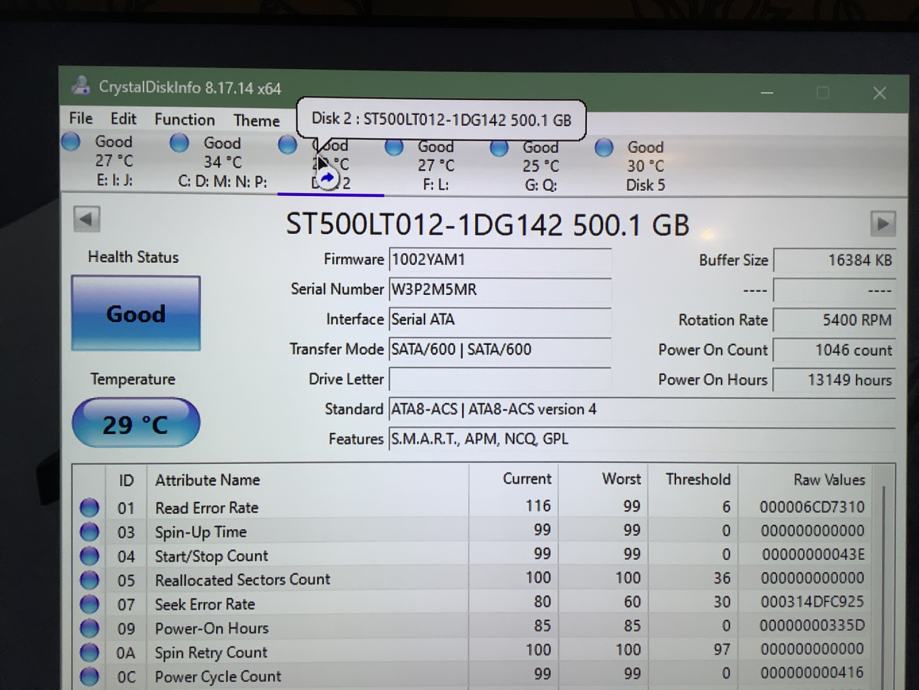Select the Spin-Up Time attribute row
Viewport: 919px width, 690px height.
(x=472, y=531)
